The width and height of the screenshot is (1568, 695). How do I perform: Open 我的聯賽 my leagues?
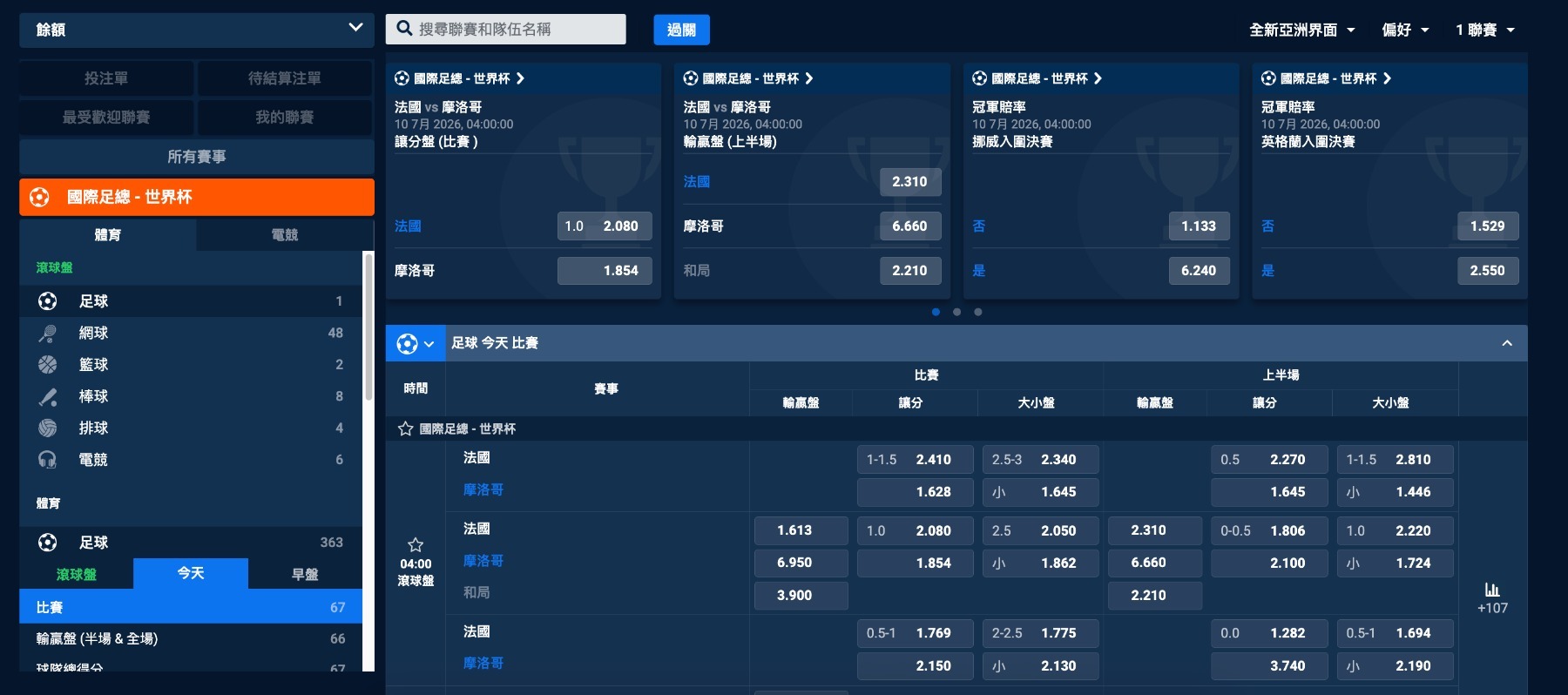(x=285, y=117)
